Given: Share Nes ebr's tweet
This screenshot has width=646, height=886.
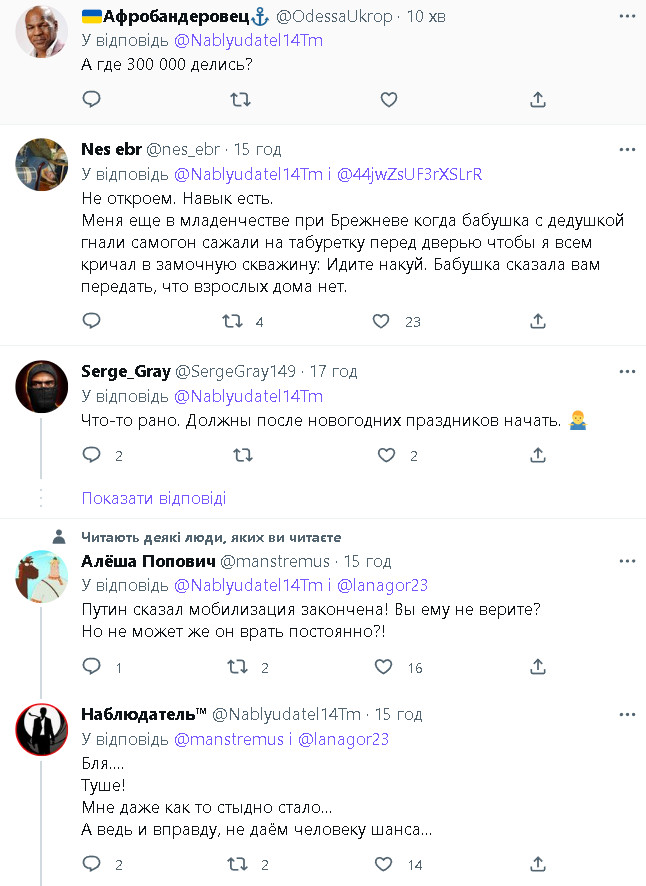Looking at the screenshot, I should (x=537, y=321).
